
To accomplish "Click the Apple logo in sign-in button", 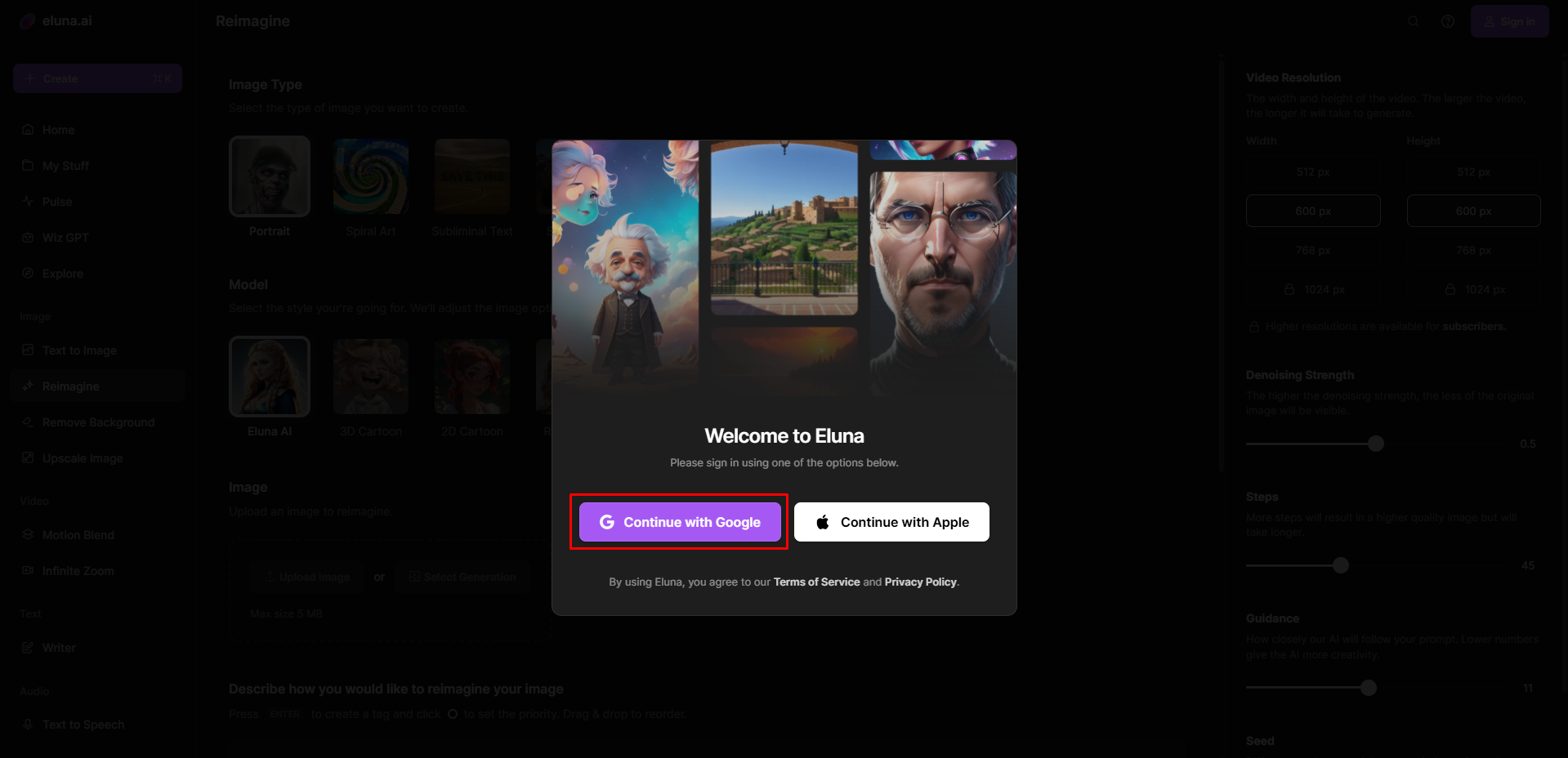I will click(x=823, y=522).
